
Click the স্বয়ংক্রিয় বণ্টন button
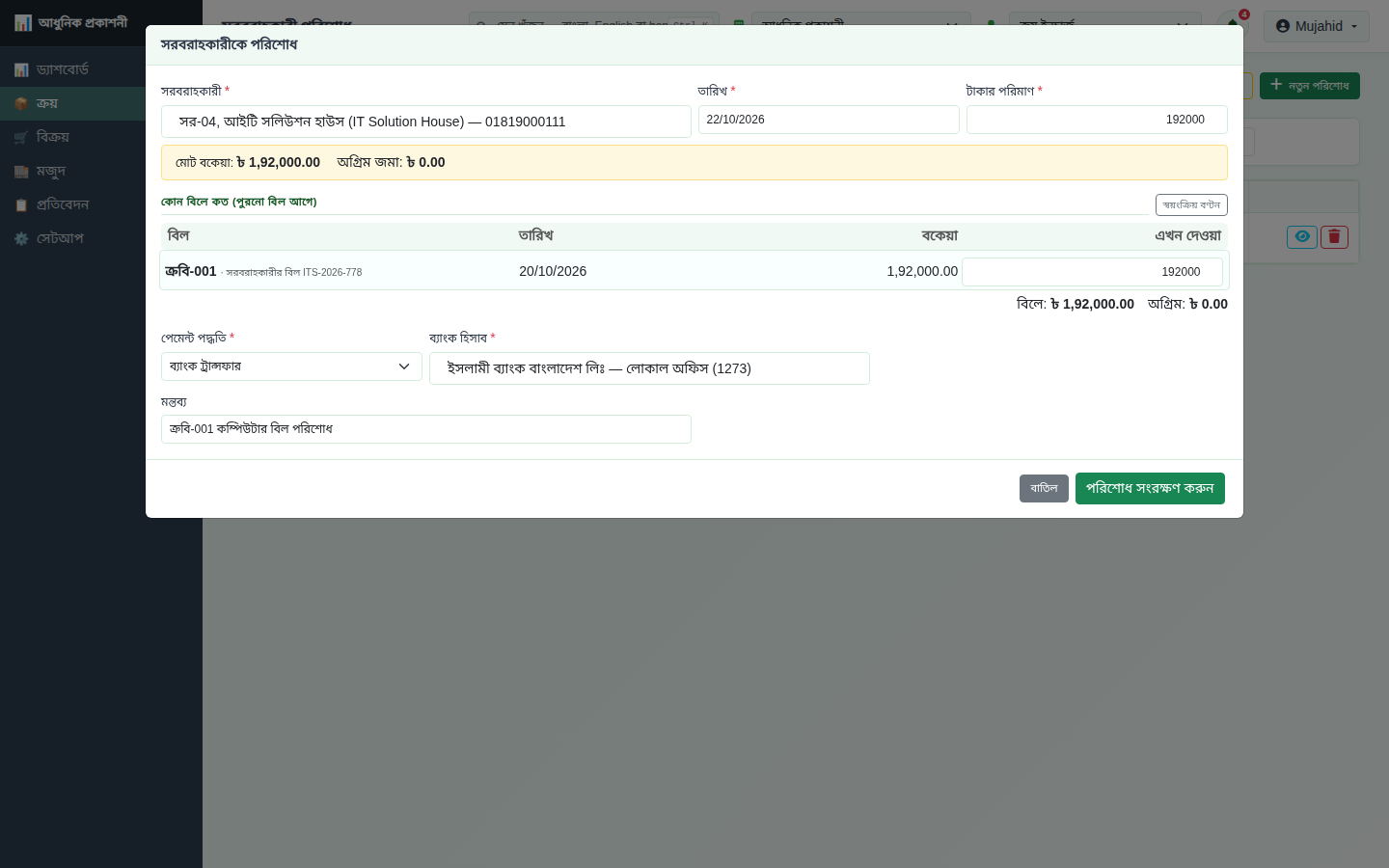[x=1191, y=204]
